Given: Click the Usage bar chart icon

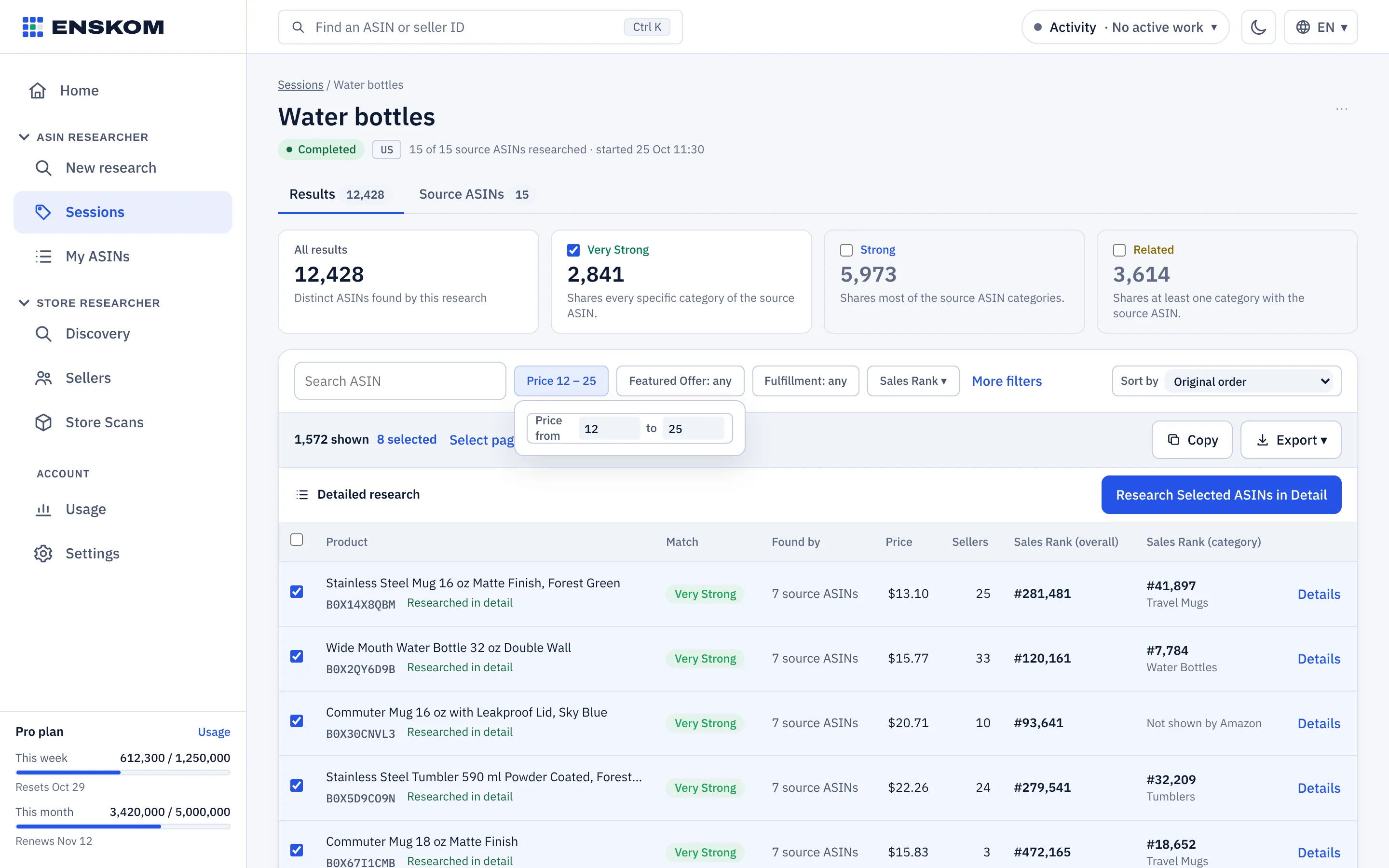Looking at the screenshot, I should click(x=43, y=509).
